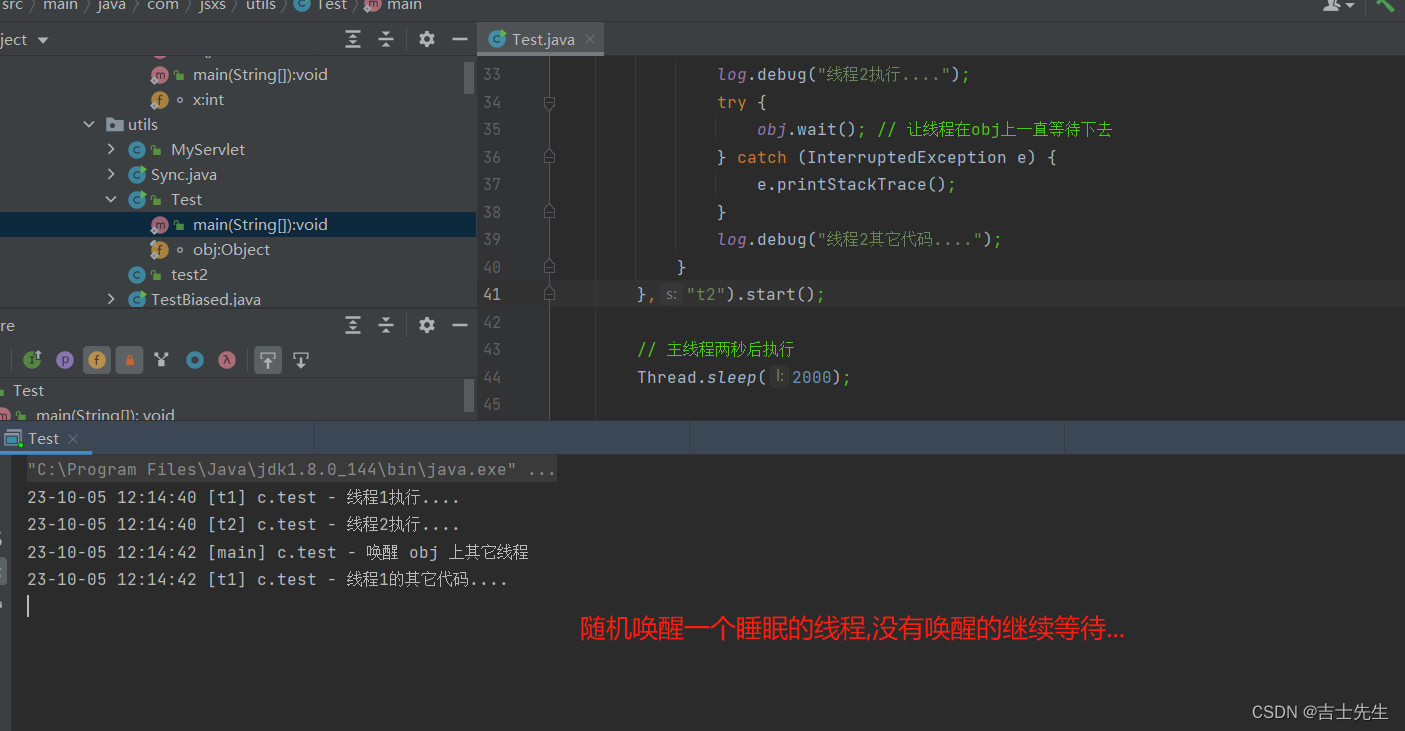Viewport: 1405px width, 731px height.
Task: Click the MyServlet class icon
Action: pyautogui.click(x=137, y=150)
